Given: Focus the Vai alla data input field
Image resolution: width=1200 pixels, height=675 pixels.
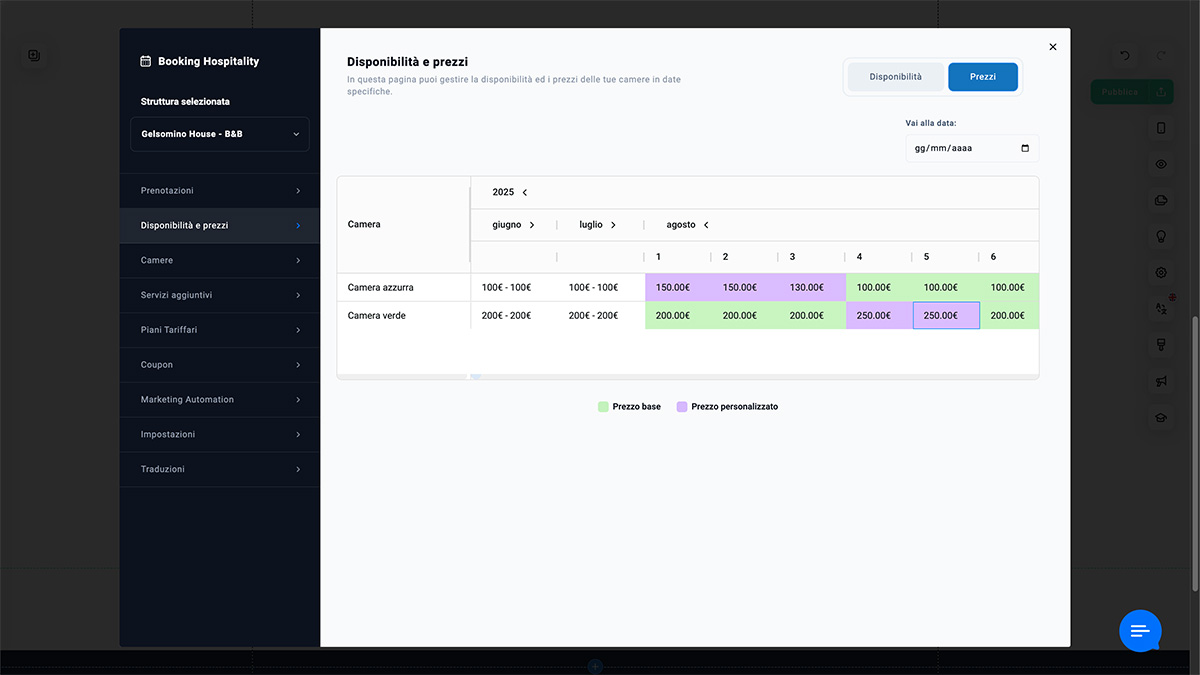Looking at the screenshot, I should point(972,148).
